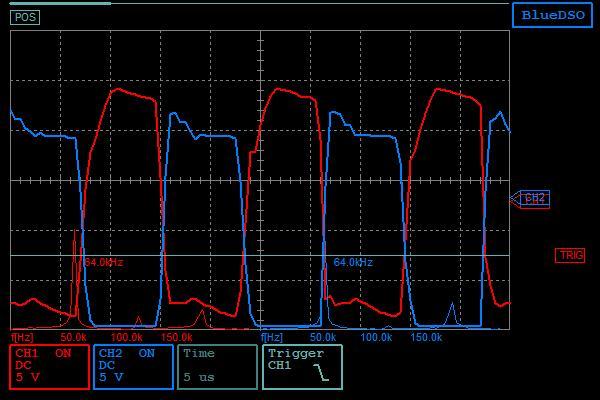Image resolution: width=600 pixels, height=400 pixels.
Task: Click the red 150.0k axis value
Action: click(x=176, y=338)
